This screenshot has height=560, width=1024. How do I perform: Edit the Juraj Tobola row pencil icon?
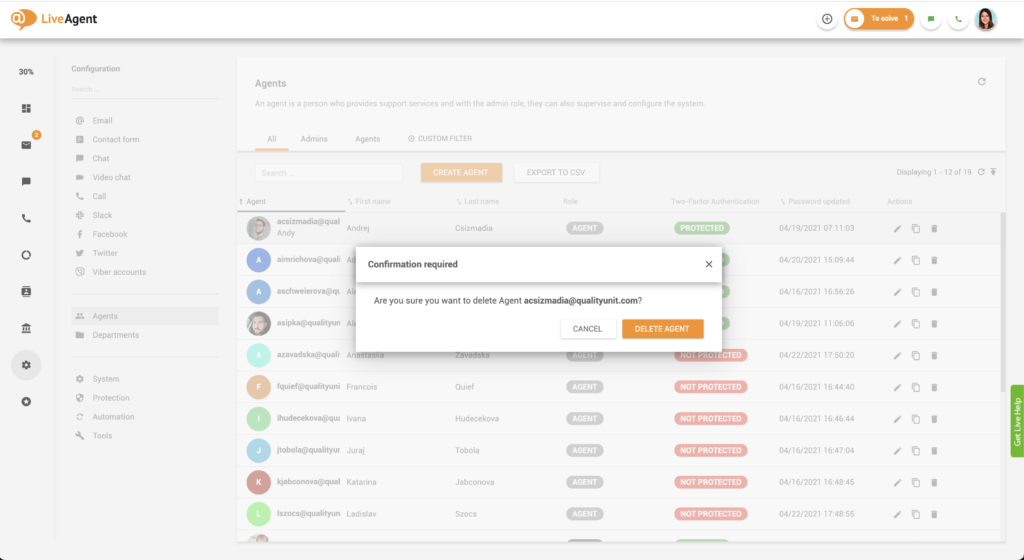897,451
